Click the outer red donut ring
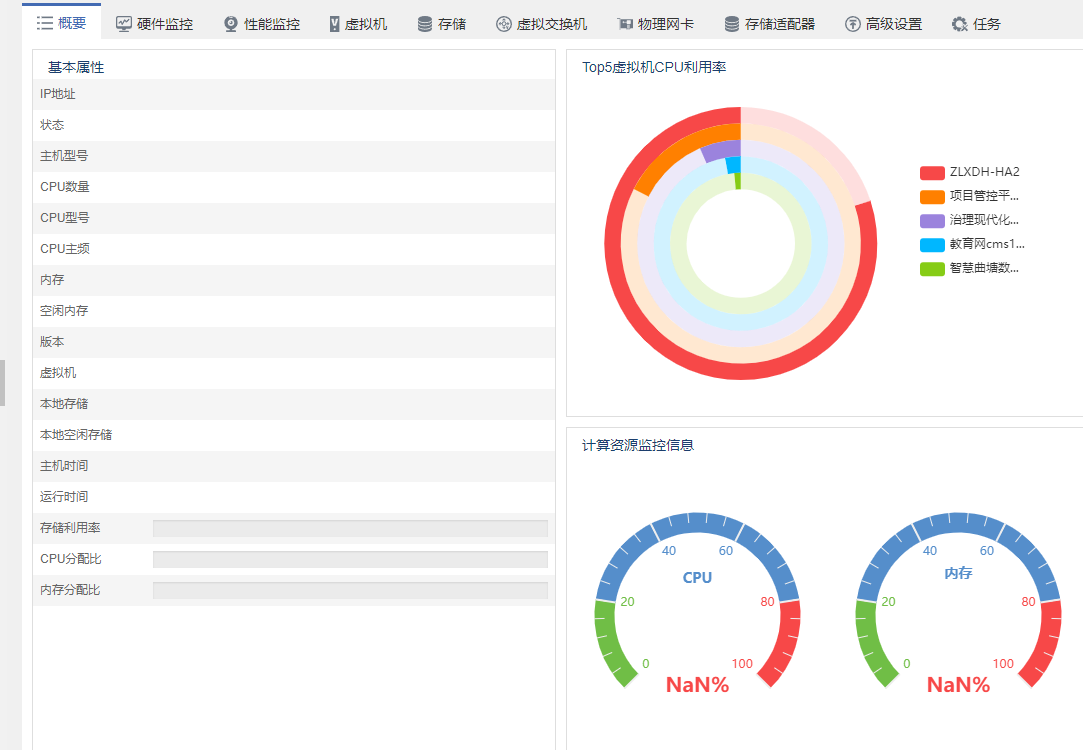This screenshot has width=1083, height=750. pyautogui.click(x=741, y=371)
